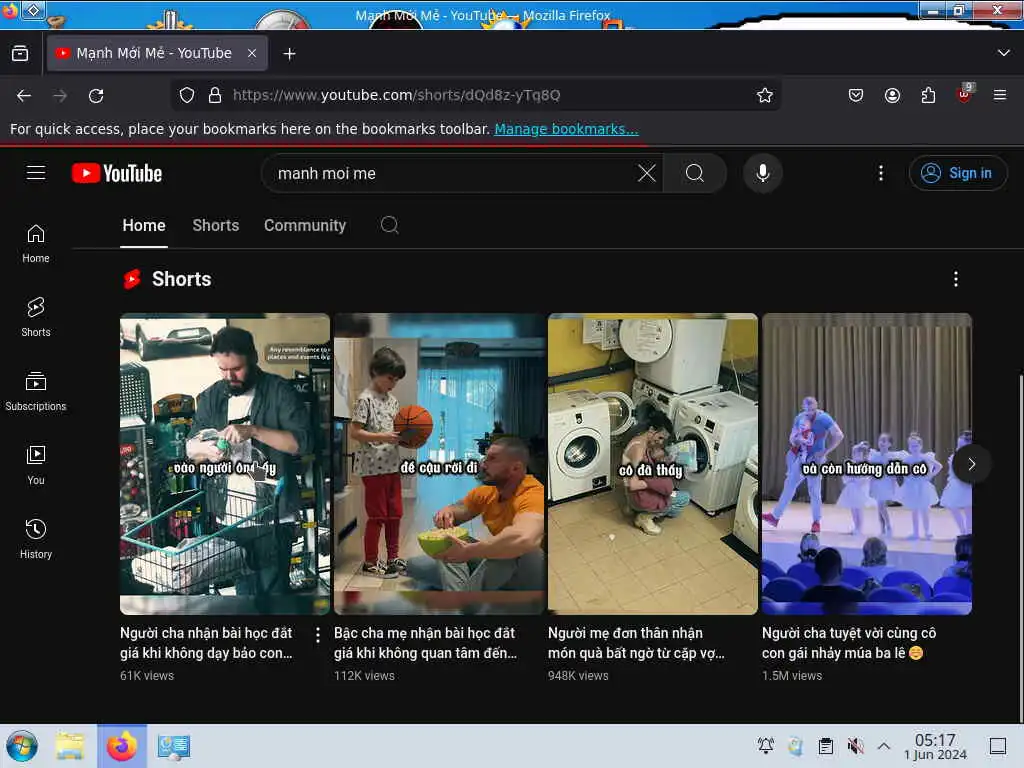This screenshot has width=1024, height=768.
Task: Play the supermarket cart short thumbnail
Action: click(x=225, y=464)
